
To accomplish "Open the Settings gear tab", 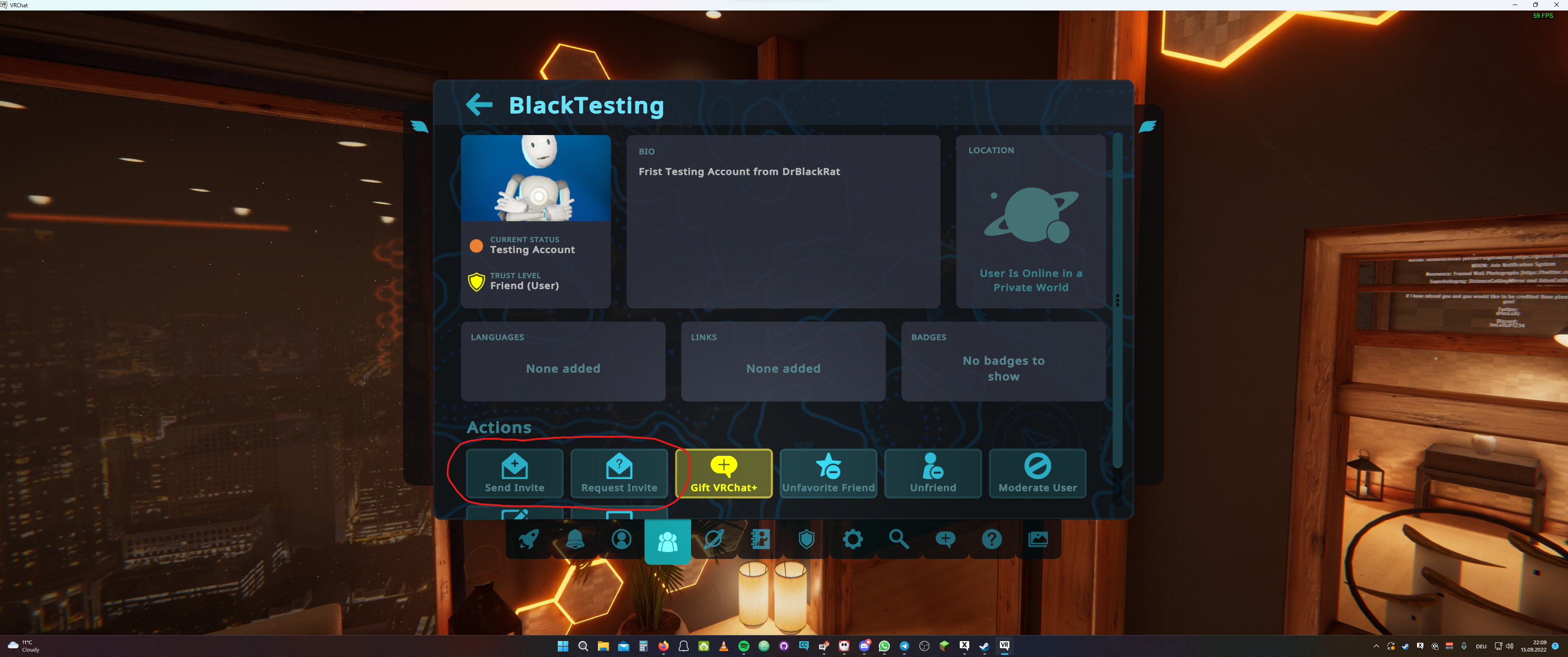I will [852, 539].
